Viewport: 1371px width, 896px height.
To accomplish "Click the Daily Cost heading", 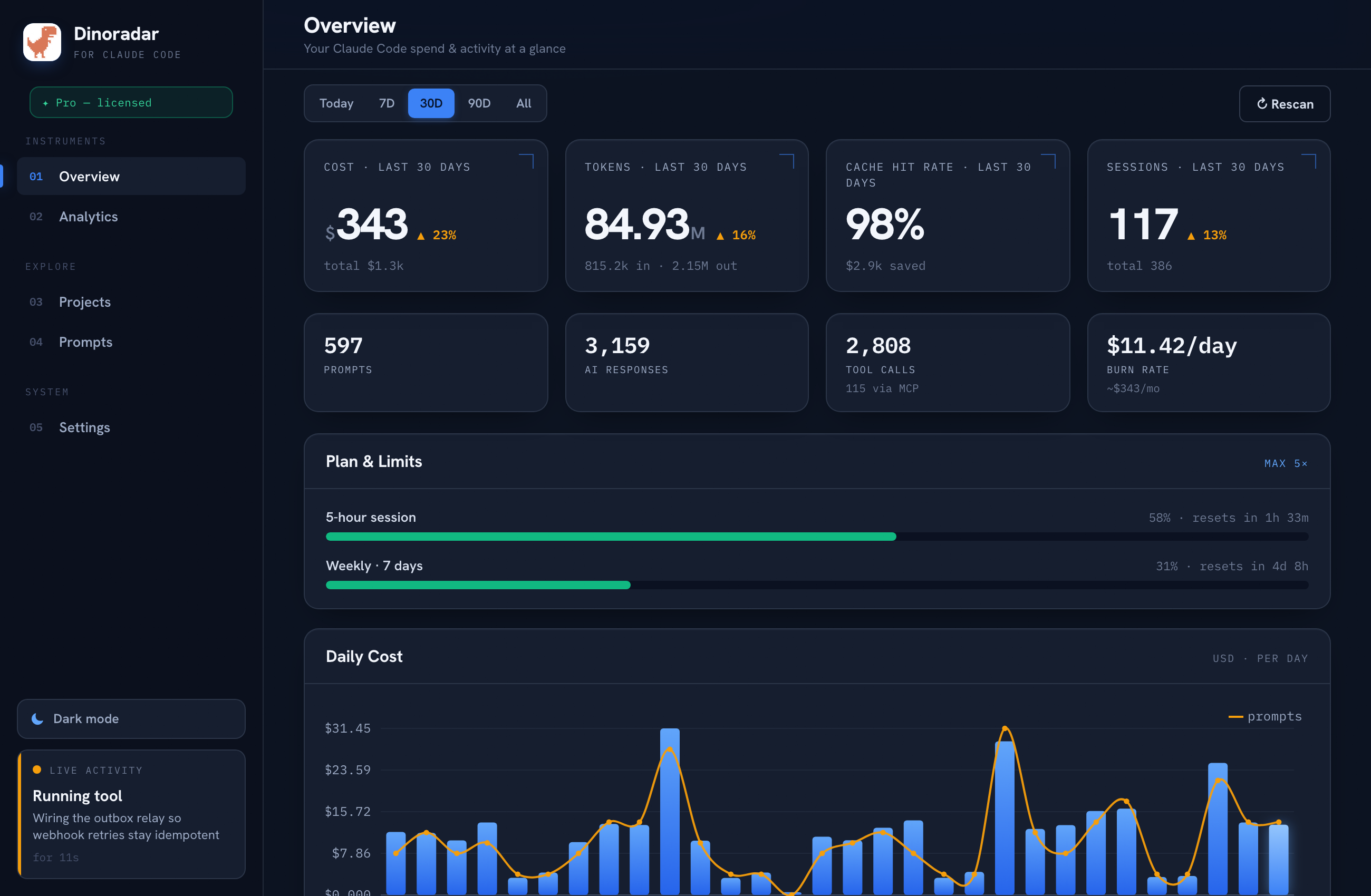I will 364,656.
